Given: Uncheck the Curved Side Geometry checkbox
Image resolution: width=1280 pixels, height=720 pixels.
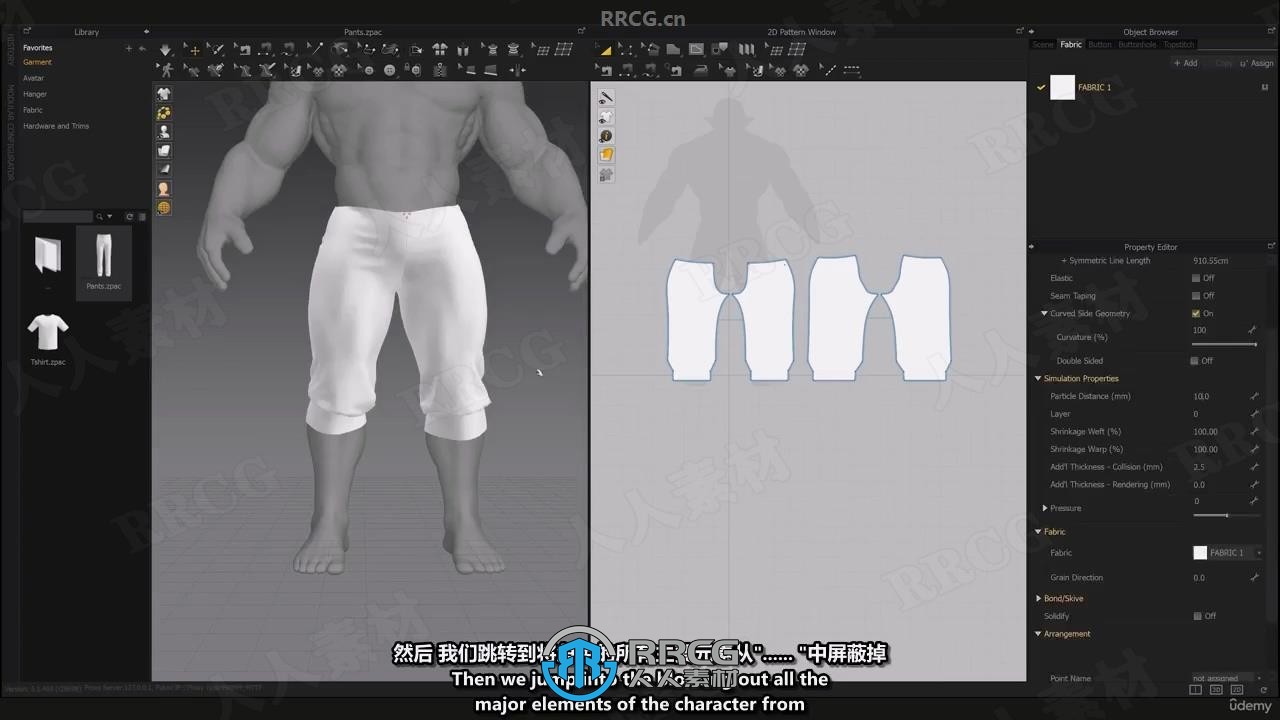Looking at the screenshot, I should click(x=1196, y=314).
